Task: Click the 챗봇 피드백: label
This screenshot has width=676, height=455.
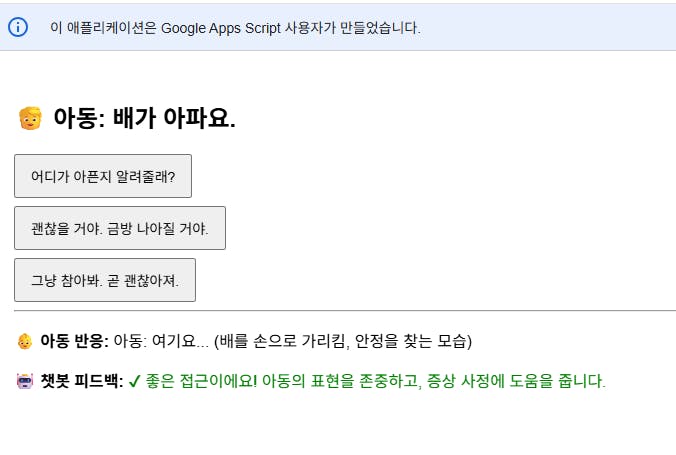Action: coord(82,381)
